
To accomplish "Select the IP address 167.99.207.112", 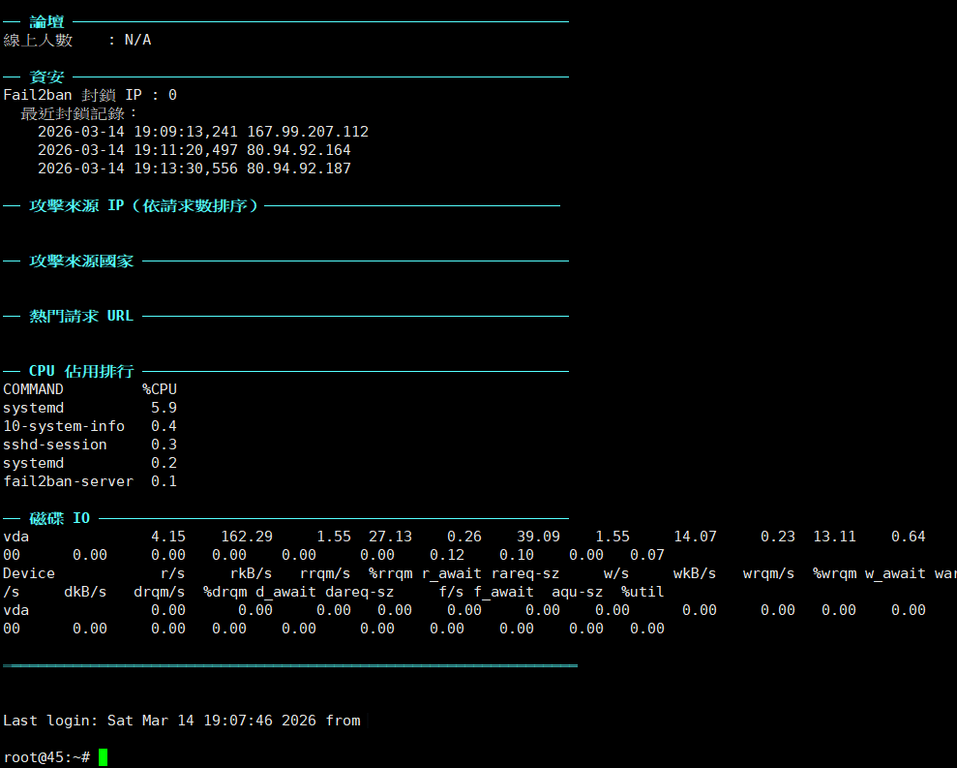I will coord(308,132).
